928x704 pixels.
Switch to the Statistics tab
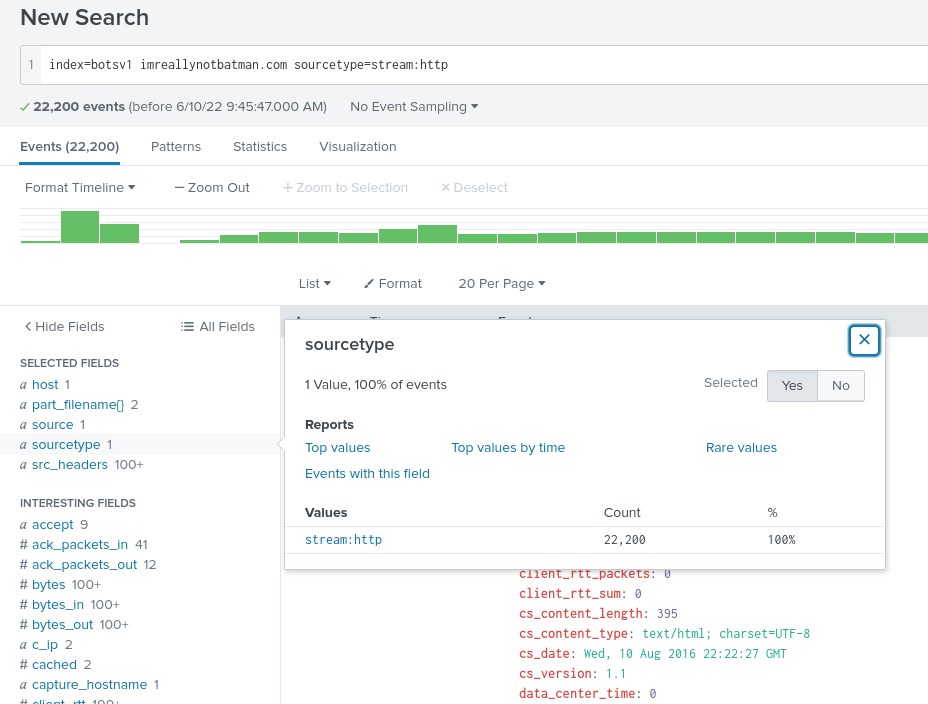260,147
